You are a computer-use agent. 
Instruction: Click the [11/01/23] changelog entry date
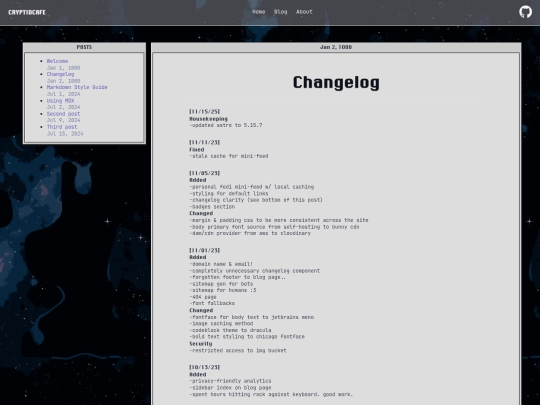click(x=205, y=250)
